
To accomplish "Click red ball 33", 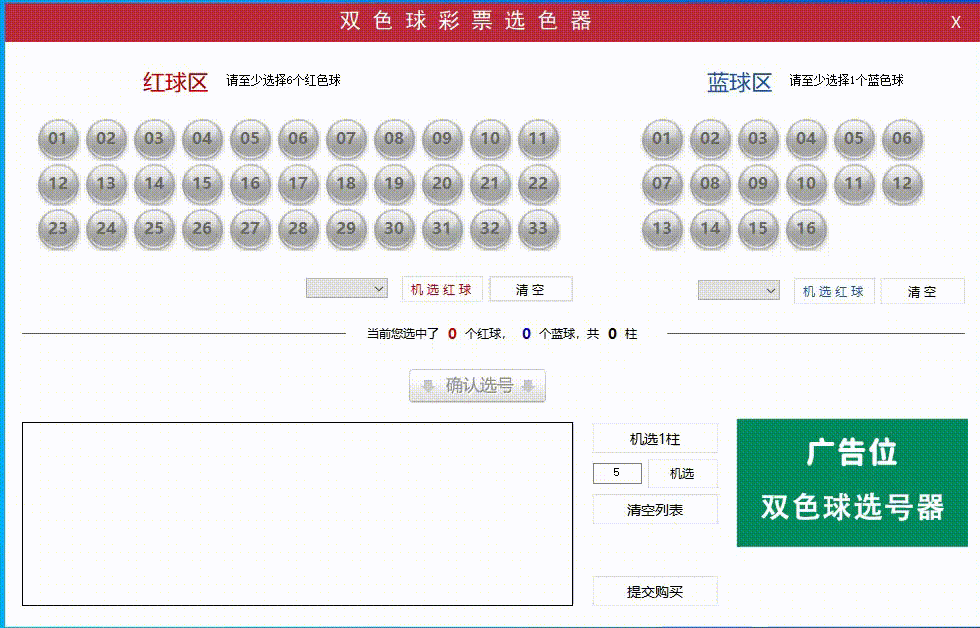I will click(538, 229).
